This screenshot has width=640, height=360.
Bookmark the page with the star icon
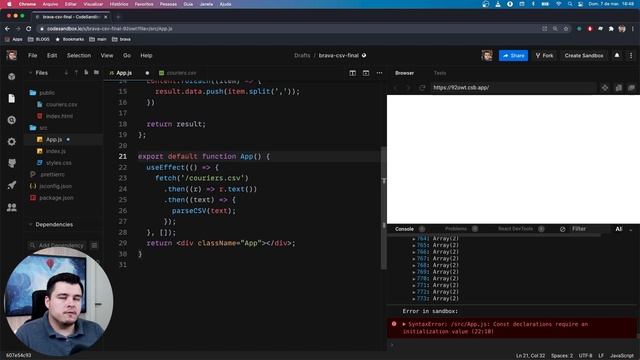tap(566, 29)
